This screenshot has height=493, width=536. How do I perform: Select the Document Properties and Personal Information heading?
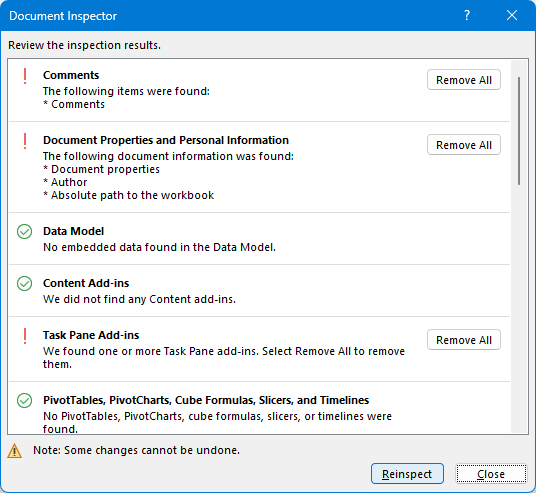[166, 140]
